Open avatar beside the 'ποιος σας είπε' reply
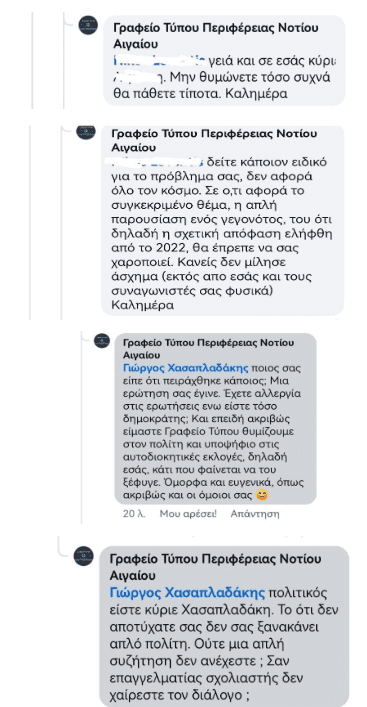Image resolution: width=367 pixels, height=707 pixels. point(102,341)
